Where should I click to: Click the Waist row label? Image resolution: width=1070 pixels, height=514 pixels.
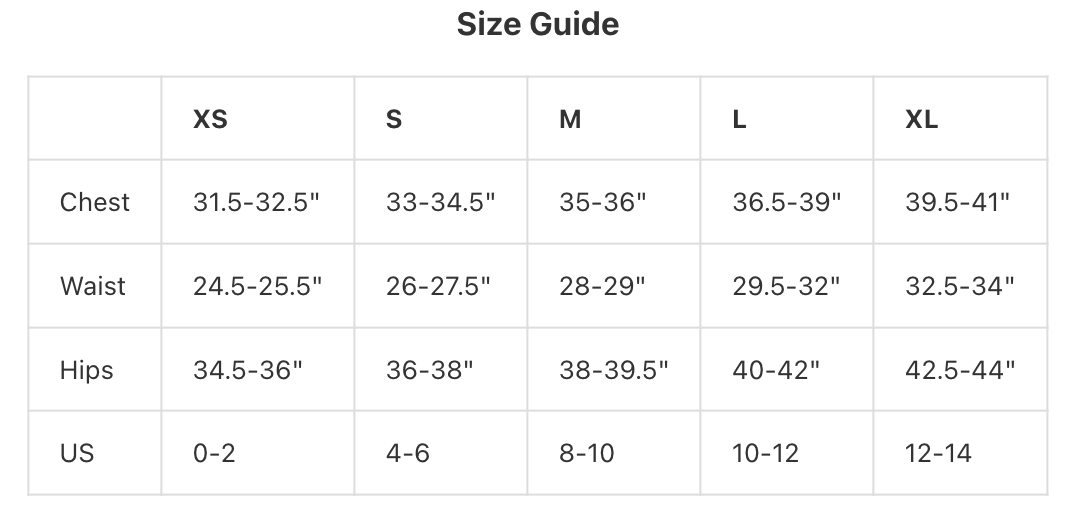click(x=93, y=286)
